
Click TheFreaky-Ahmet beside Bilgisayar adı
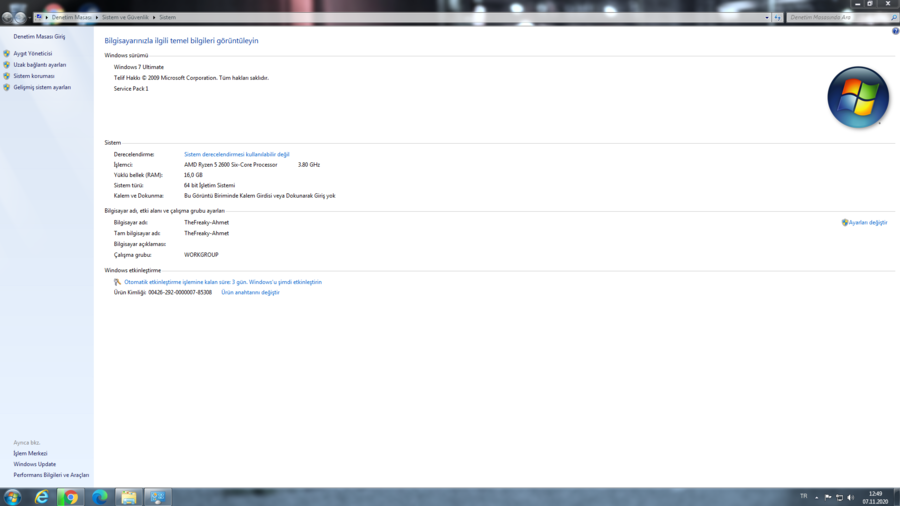(206, 223)
